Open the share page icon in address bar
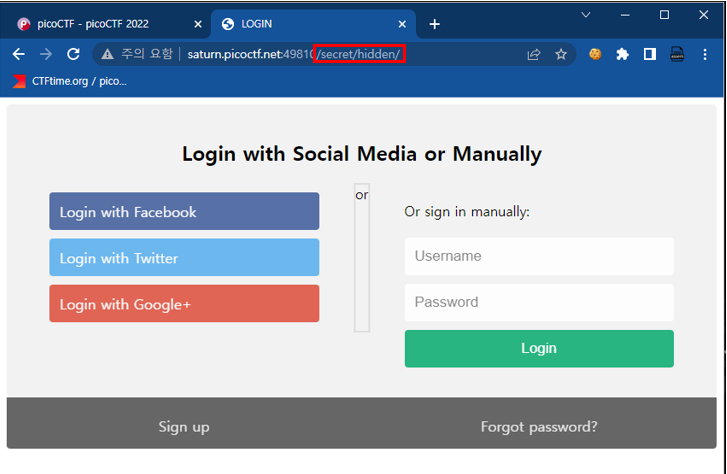Image resolution: width=727 pixels, height=474 pixels. (534, 54)
